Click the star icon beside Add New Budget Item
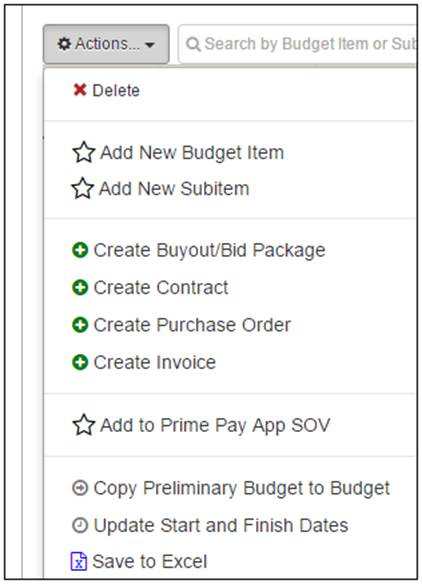This screenshot has height=584, width=422. (x=83, y=152)
